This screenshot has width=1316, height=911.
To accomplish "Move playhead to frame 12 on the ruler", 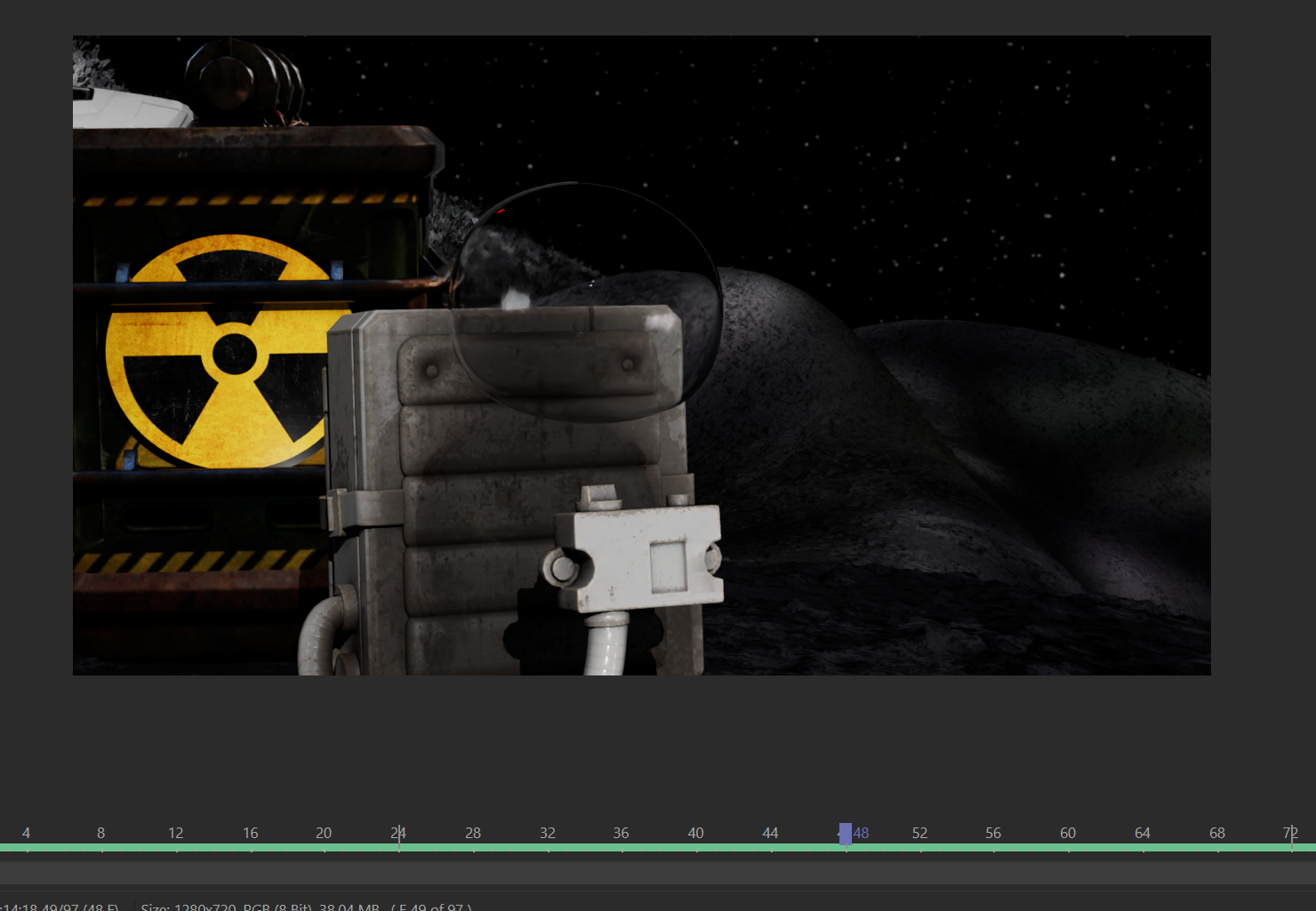I will [x=176, y=833].
